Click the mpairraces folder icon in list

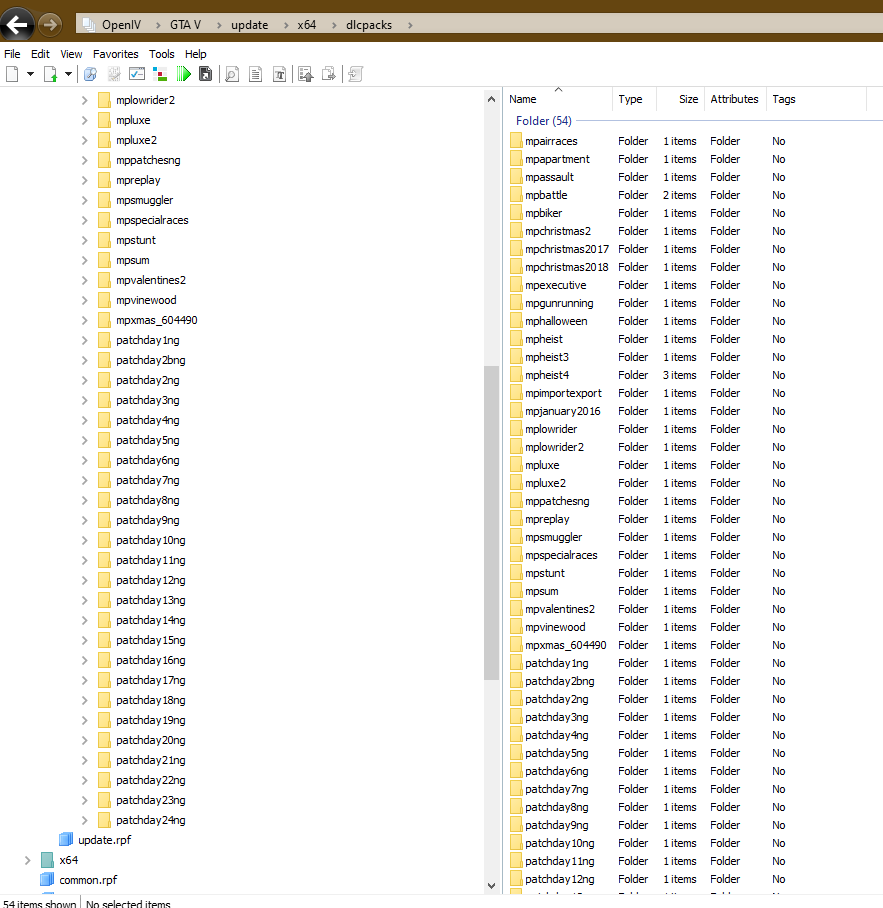pos(516,141)
